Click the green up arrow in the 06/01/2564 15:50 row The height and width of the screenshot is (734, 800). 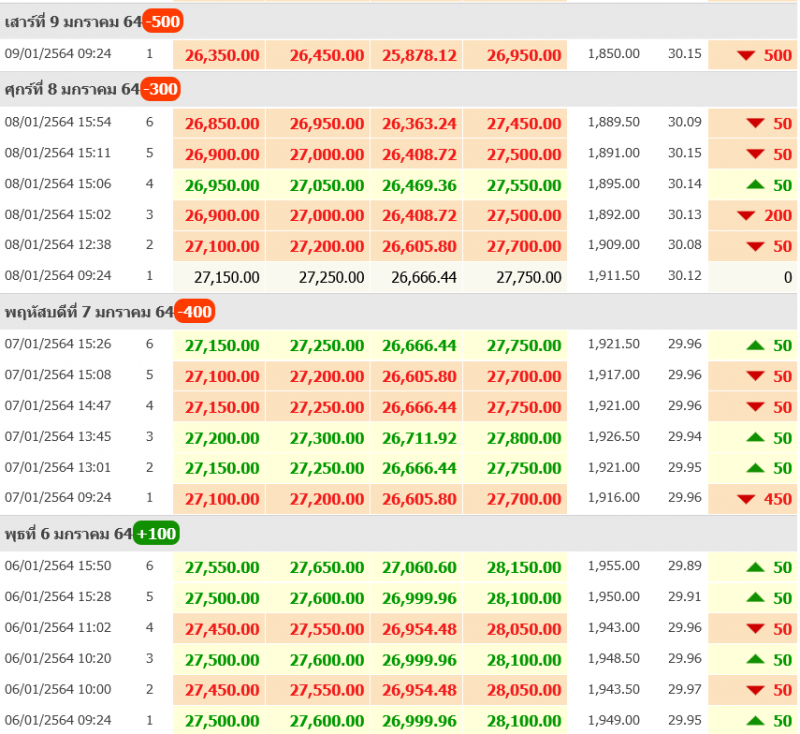tap(755, 567)
